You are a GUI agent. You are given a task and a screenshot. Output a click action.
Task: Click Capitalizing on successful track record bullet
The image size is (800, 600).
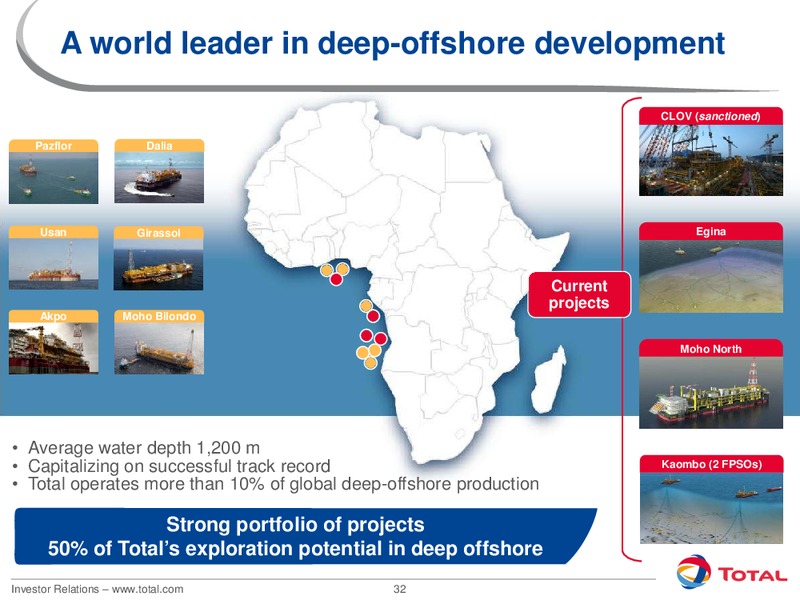click(x=179, y=466)
